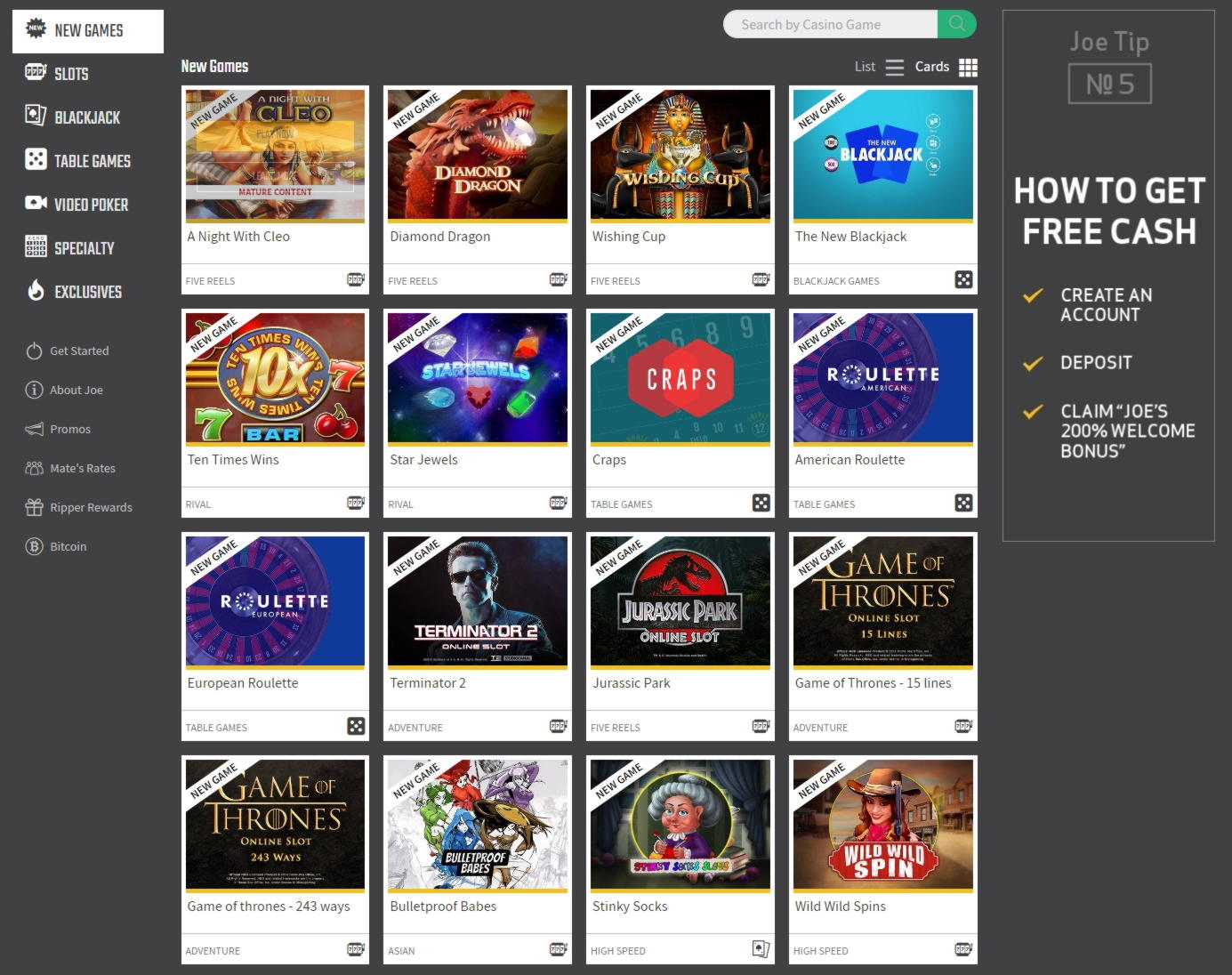Screen dimensions: 1232x975
Task: Click slot icon on Game of Thrones 15 lines card
Action: 963,726
